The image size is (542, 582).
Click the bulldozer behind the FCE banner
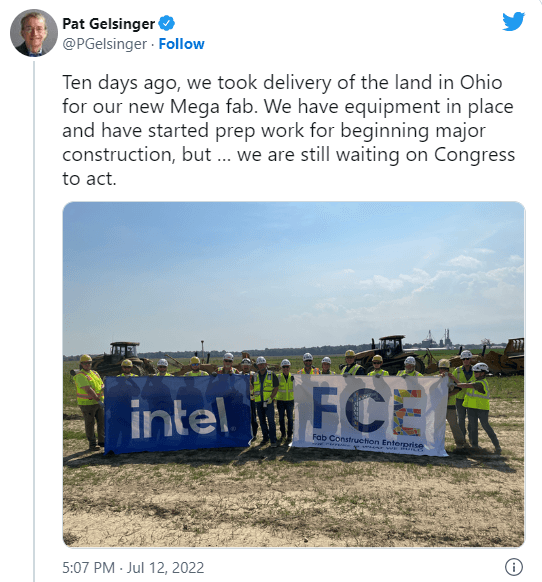click(x=390, y=352)
